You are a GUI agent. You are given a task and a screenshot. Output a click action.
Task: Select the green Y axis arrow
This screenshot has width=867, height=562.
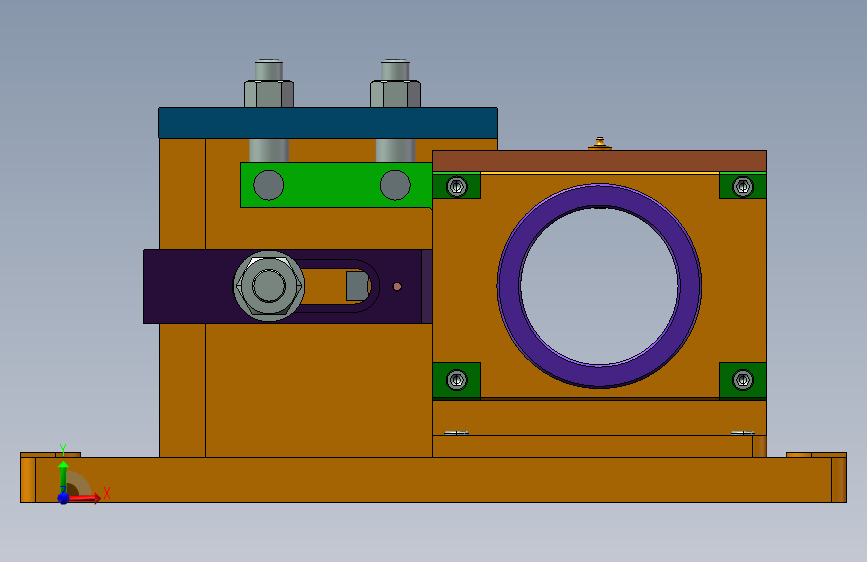pyautogui.click(x=63, y=476)
